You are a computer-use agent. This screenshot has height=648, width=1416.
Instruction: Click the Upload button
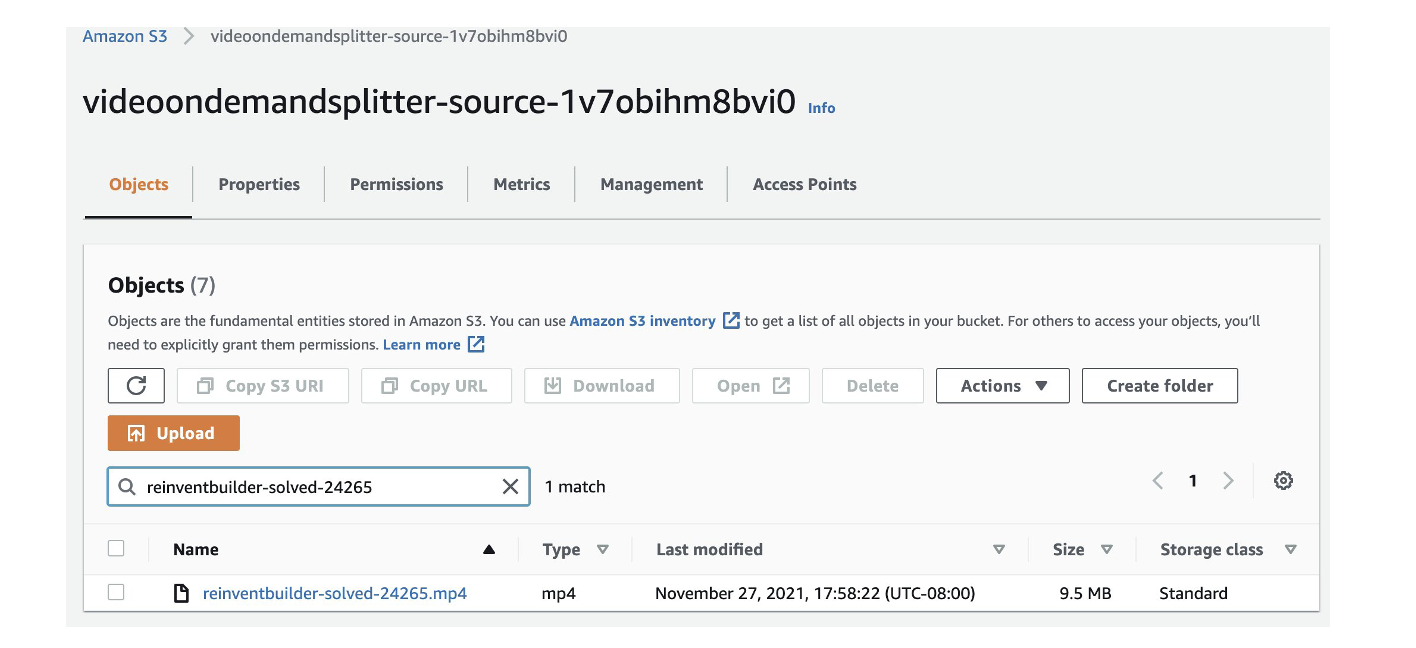coord(174,433)
